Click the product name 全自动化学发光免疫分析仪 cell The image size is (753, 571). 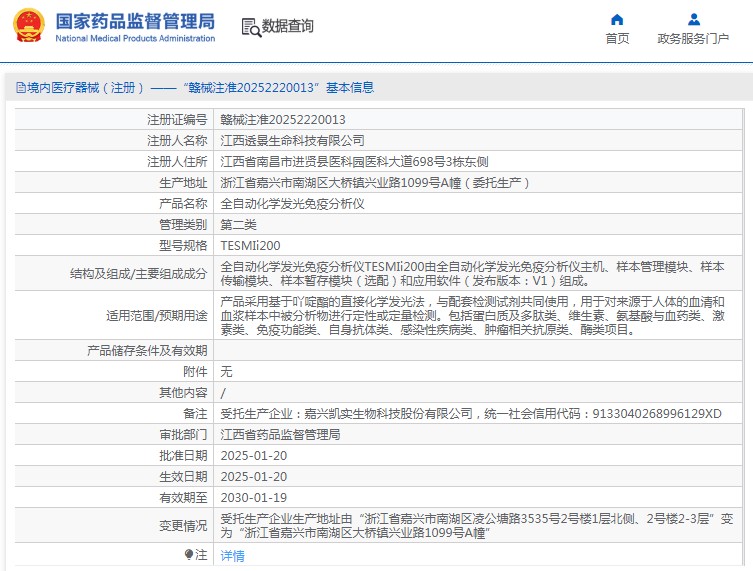pyautogui.click(x=292, y=203)
